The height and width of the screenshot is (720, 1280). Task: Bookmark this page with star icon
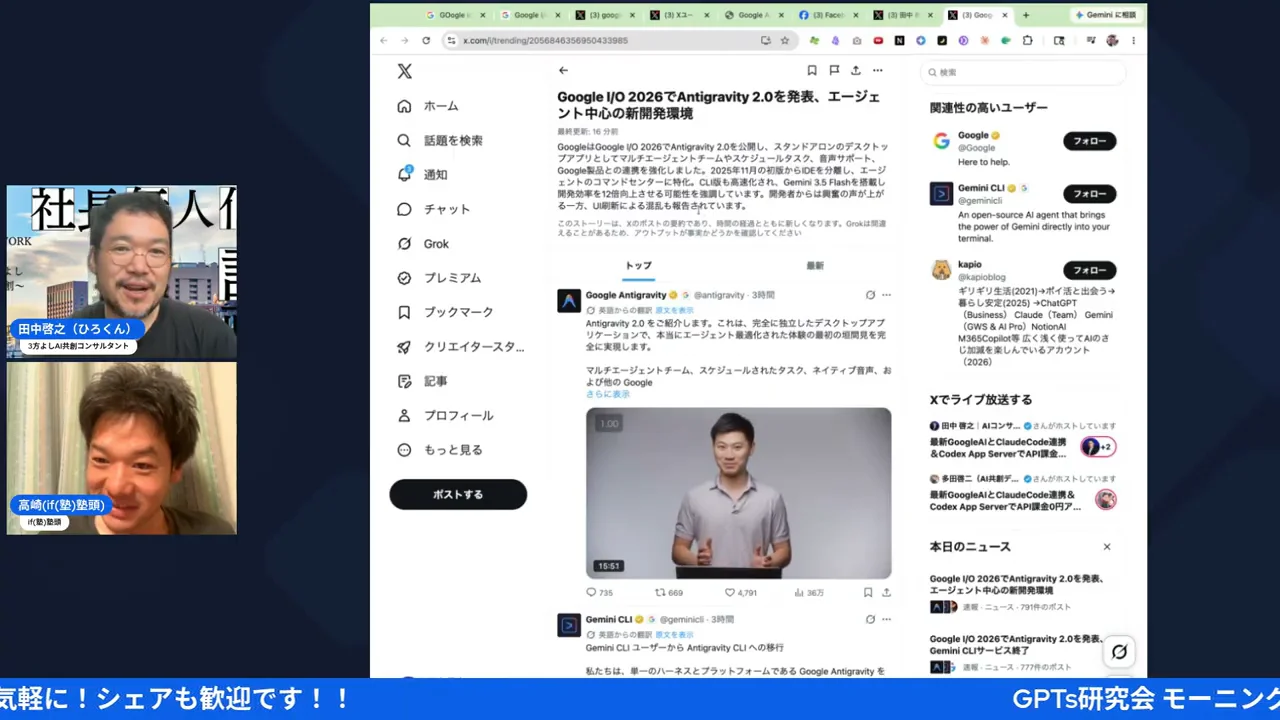coord(785,40)
